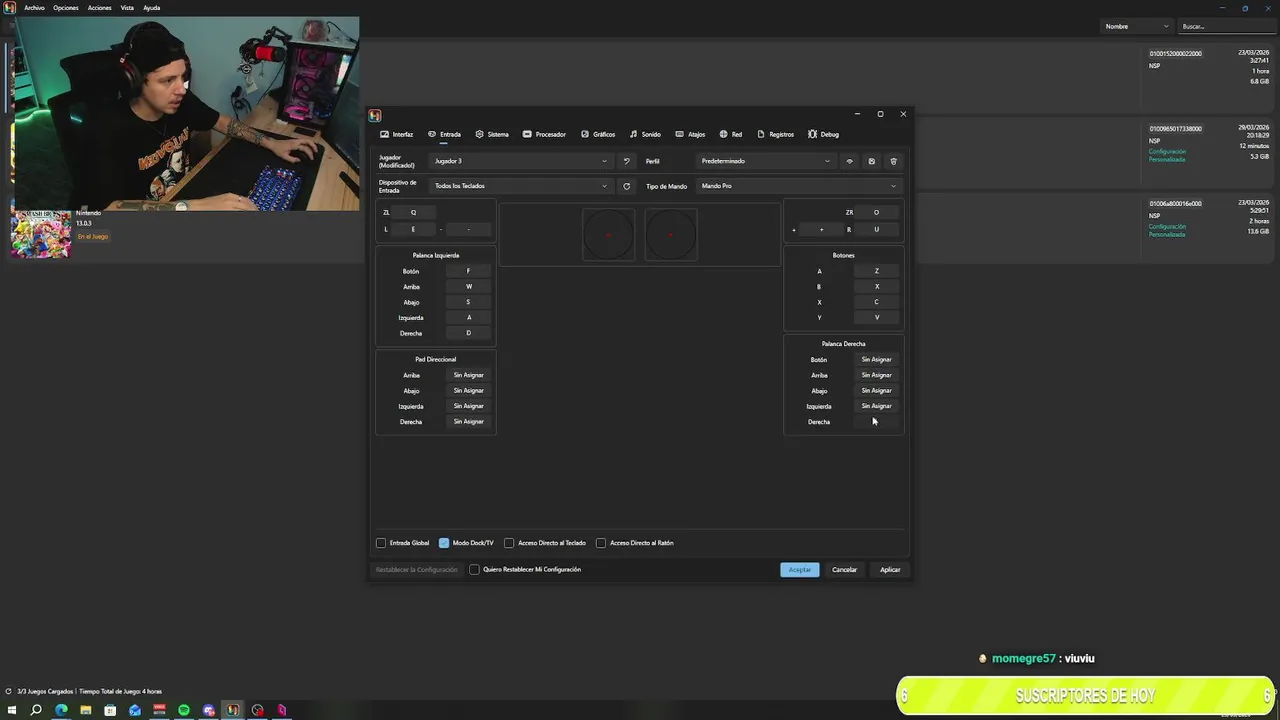Viewport: 1280px width, 720px height.
Task: Click the left stick preview circle
Action: click(608, 235)
